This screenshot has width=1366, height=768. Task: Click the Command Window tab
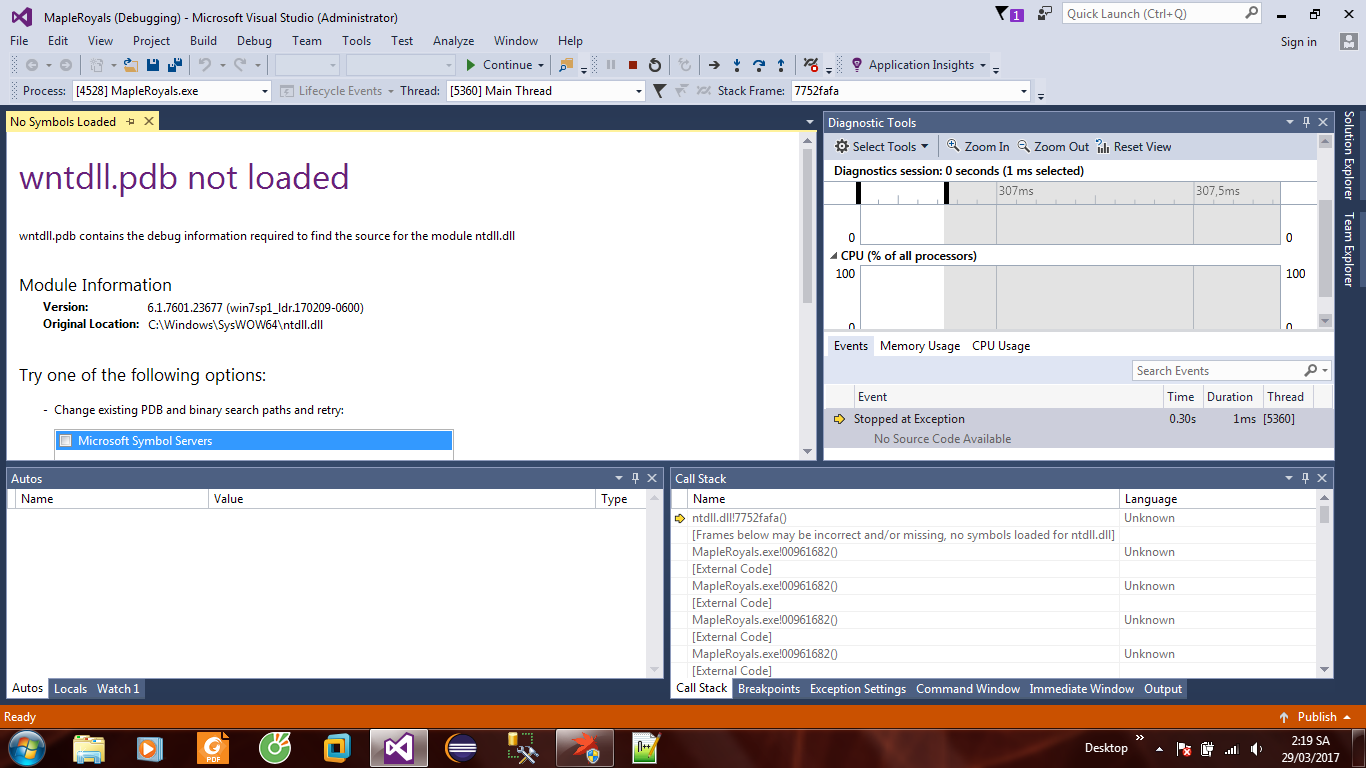pos(968,689)
